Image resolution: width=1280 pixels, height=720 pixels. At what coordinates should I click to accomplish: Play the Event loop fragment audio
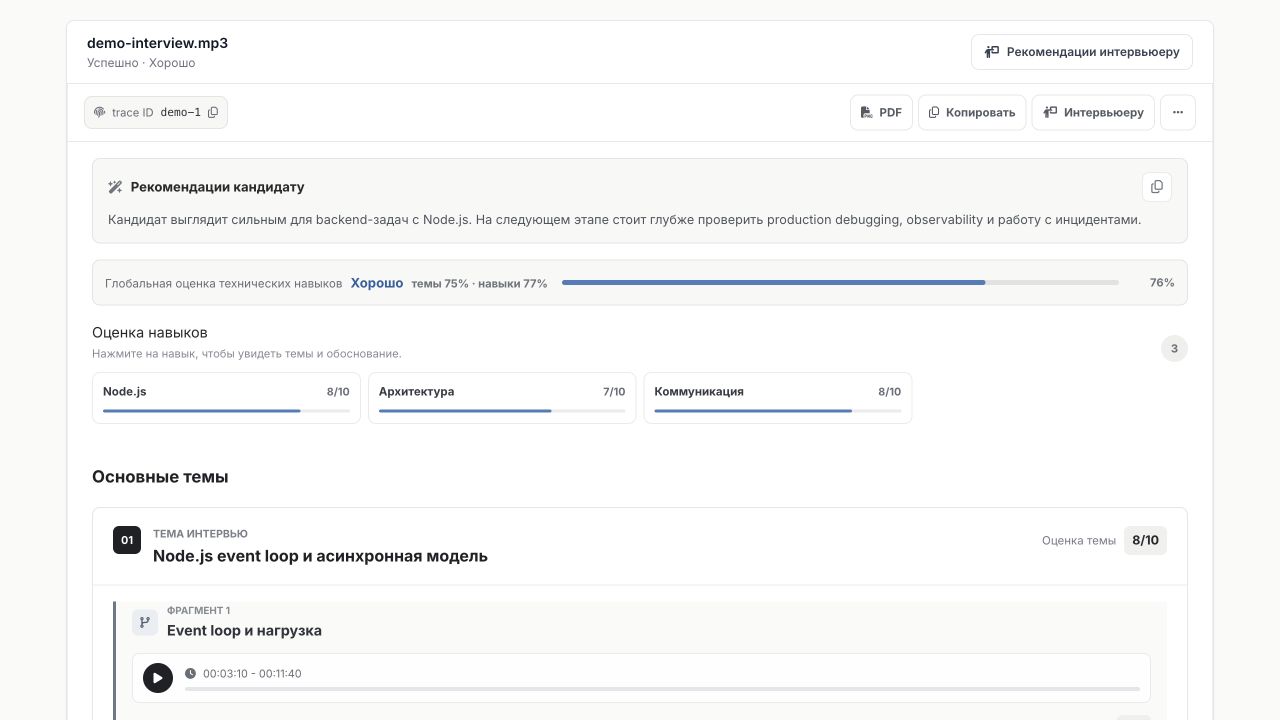click(x=158, y=678)
